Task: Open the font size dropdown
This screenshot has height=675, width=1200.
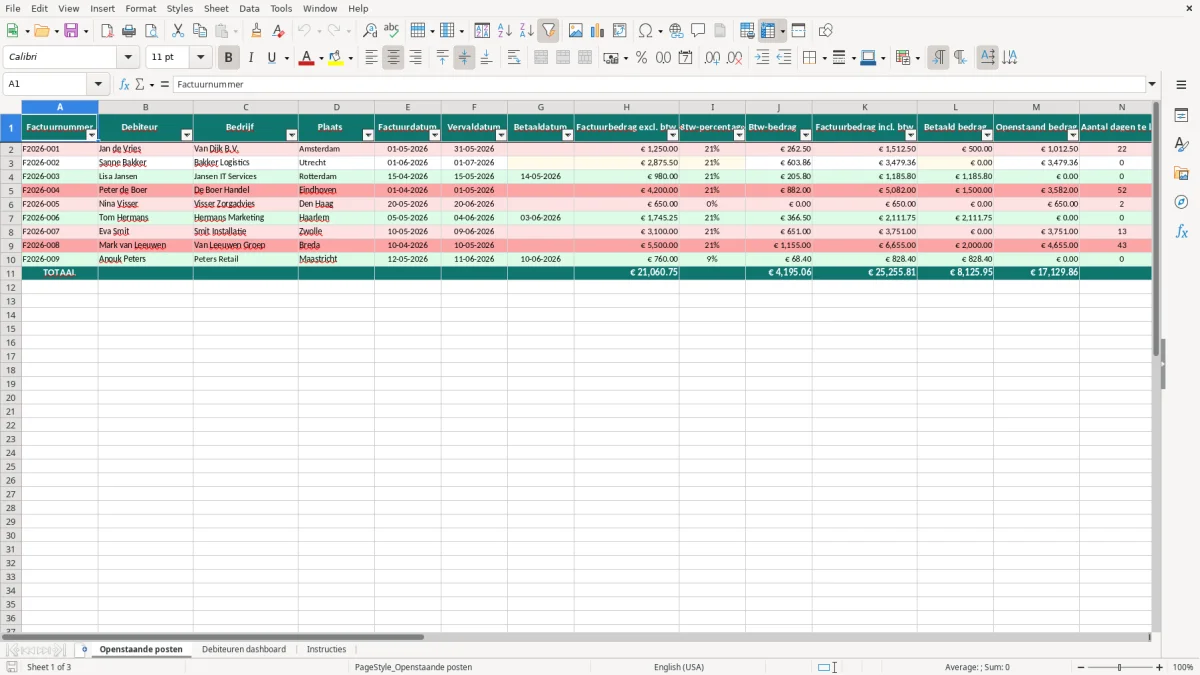Action: [200, 58]
